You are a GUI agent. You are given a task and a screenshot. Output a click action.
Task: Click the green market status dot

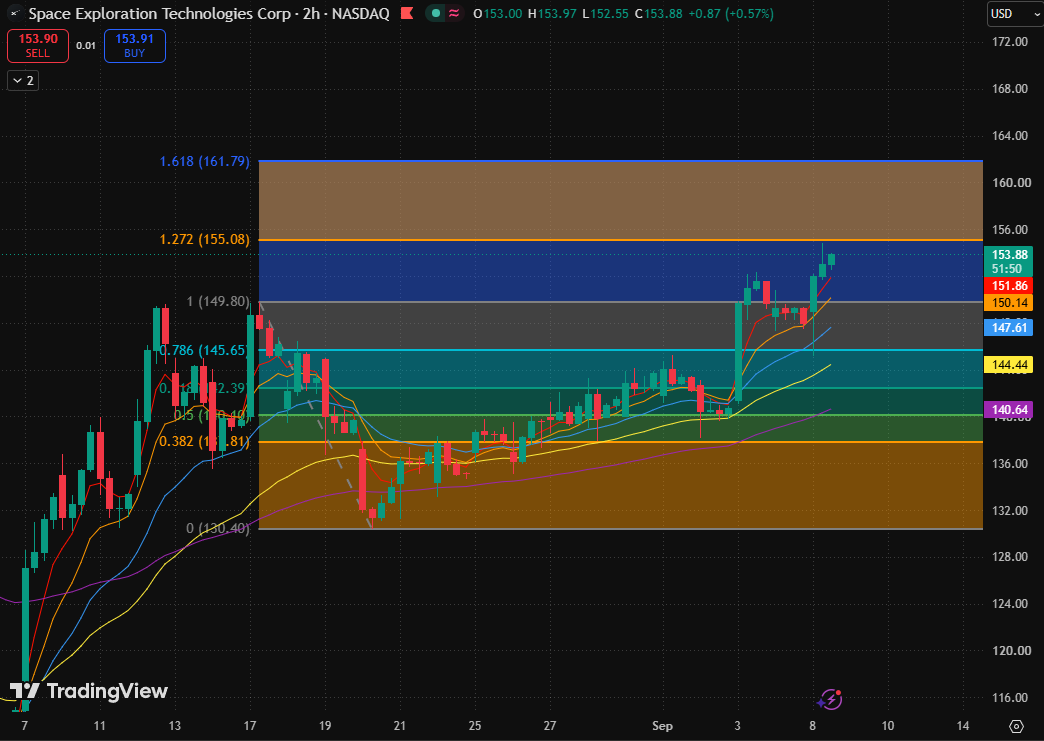(435, 13)
